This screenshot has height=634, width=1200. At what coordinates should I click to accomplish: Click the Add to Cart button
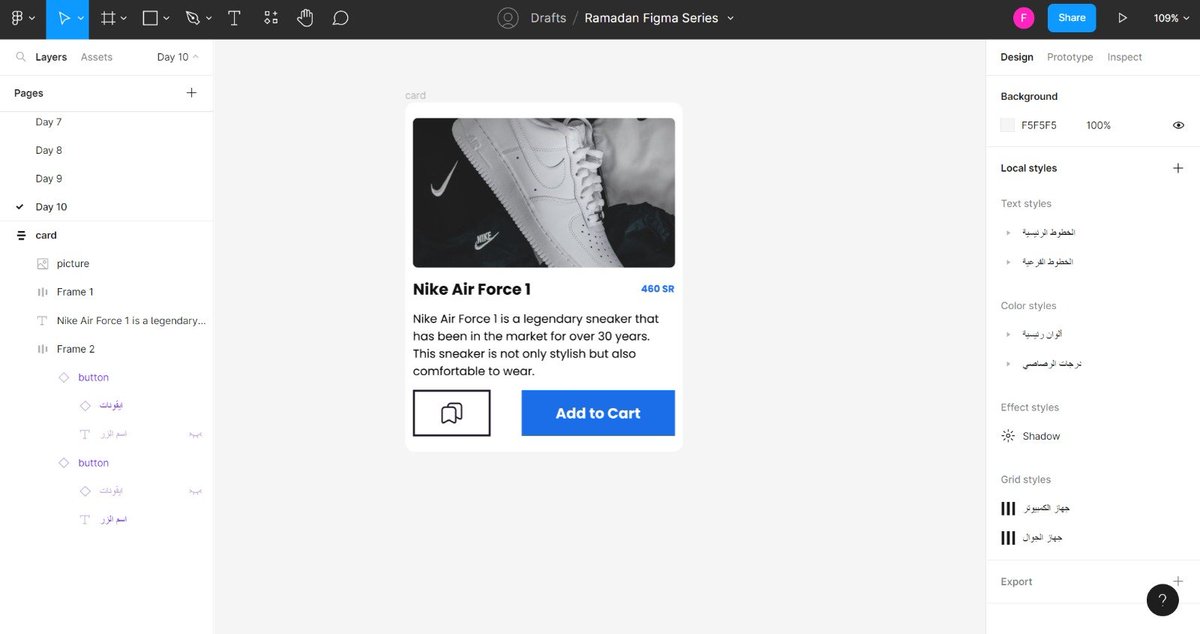click(598, 413)
